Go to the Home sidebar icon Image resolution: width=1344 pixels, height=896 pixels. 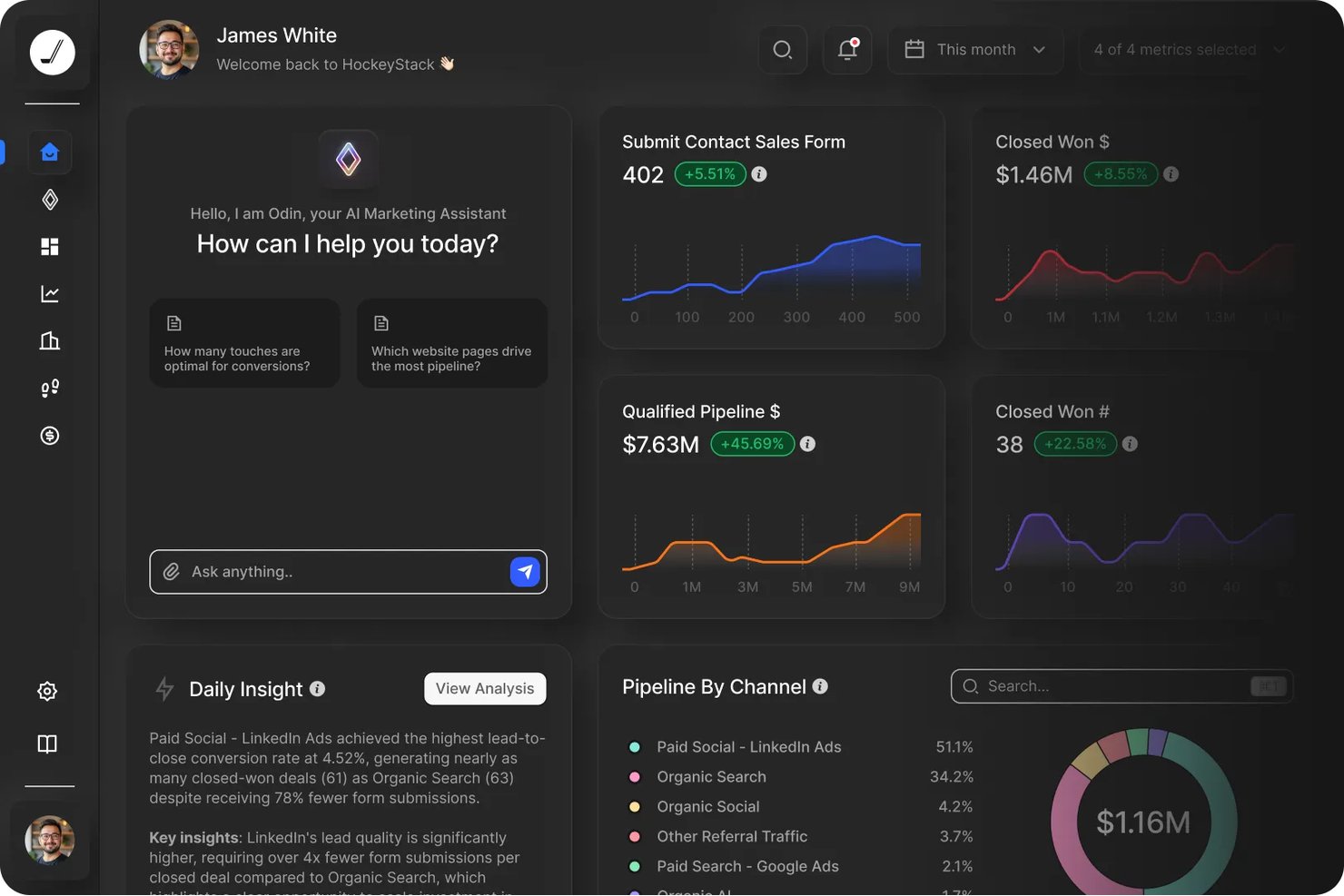(x=50, y=152)
